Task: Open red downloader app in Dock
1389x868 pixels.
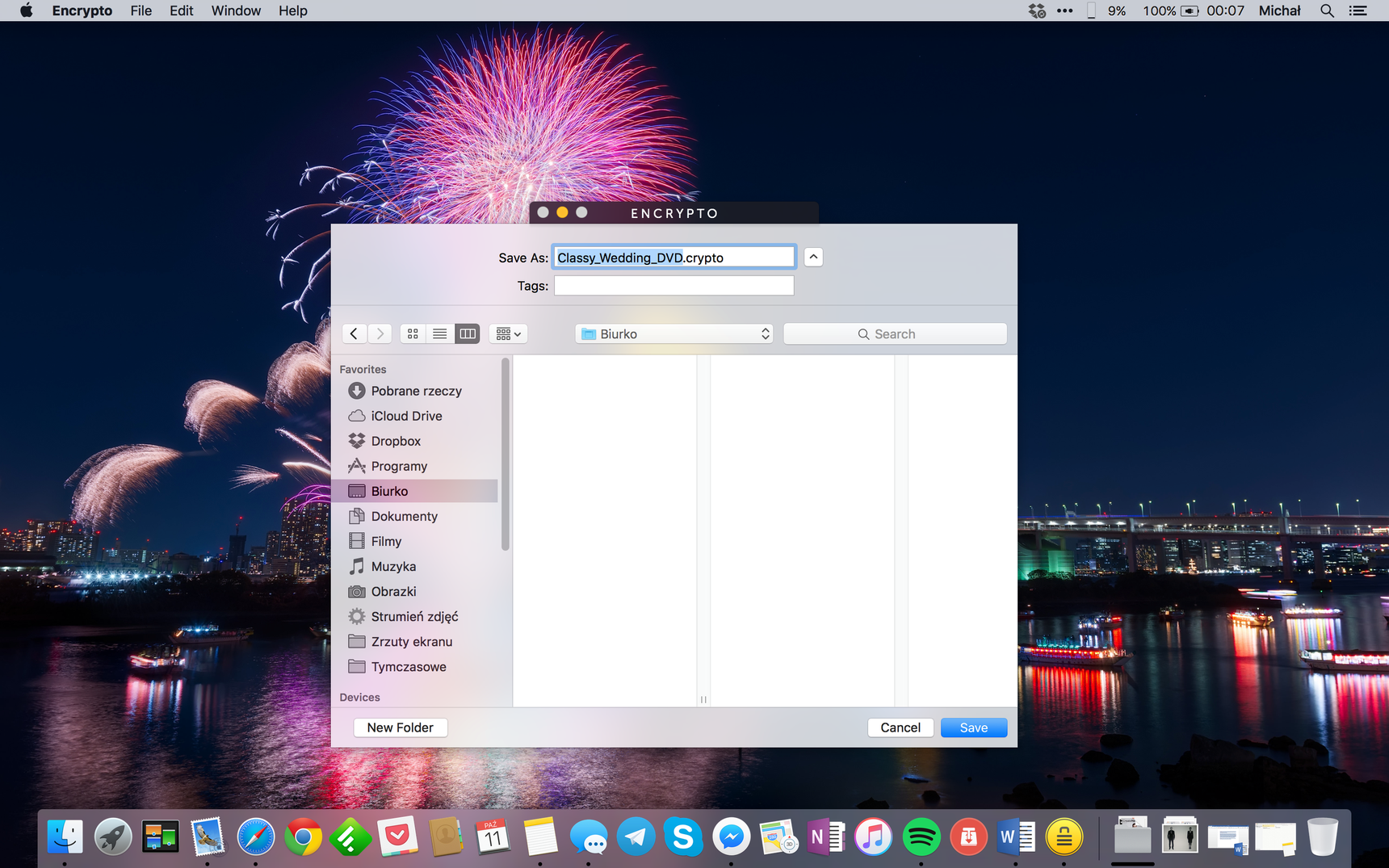Action: [968, 837]
